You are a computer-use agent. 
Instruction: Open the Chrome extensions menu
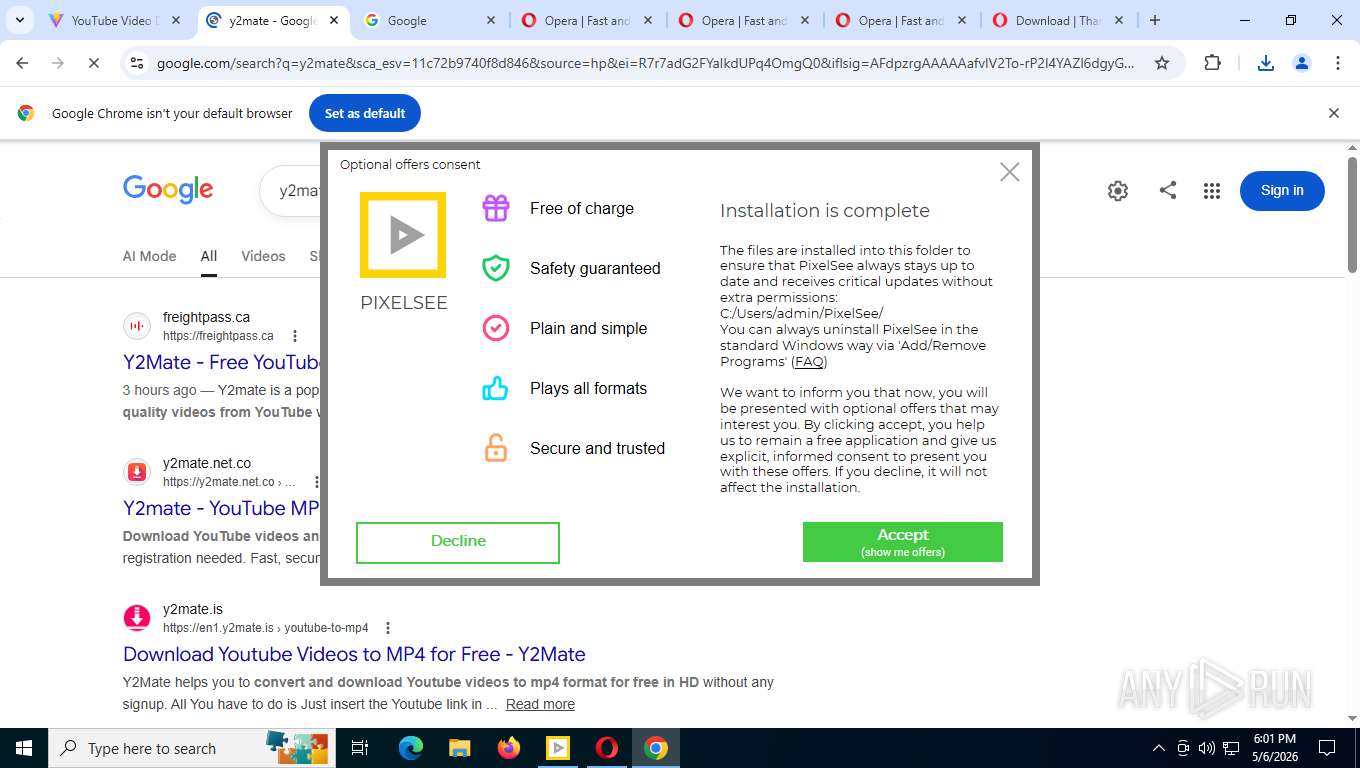click(x=1212, y=63)
